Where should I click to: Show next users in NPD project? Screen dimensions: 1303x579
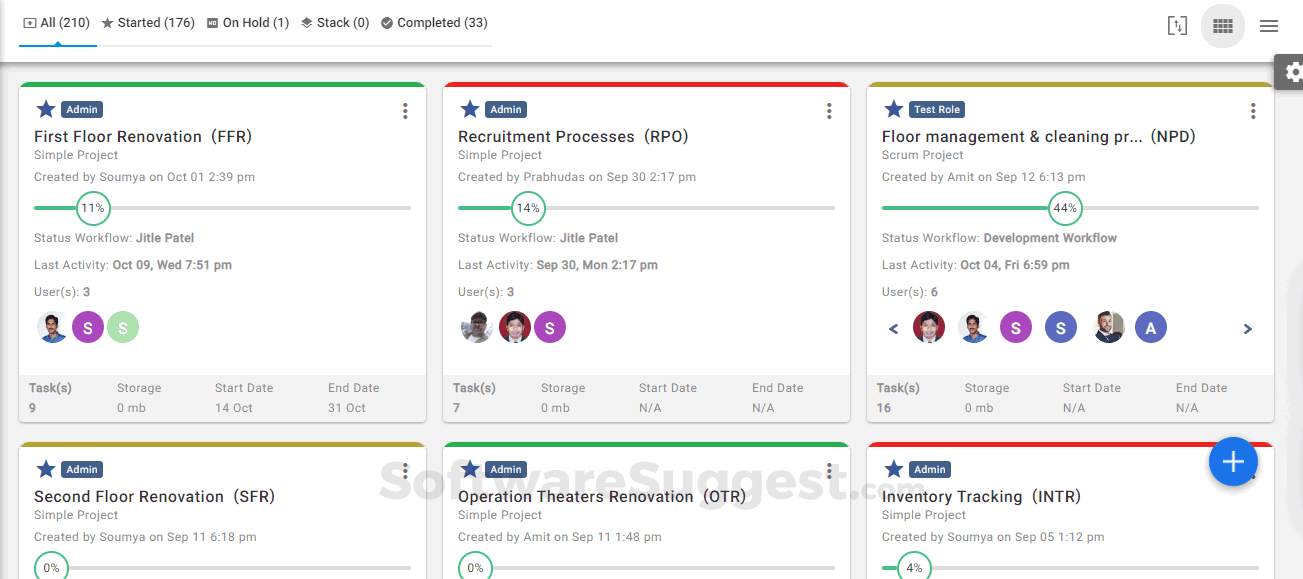tap(1247, 328)
